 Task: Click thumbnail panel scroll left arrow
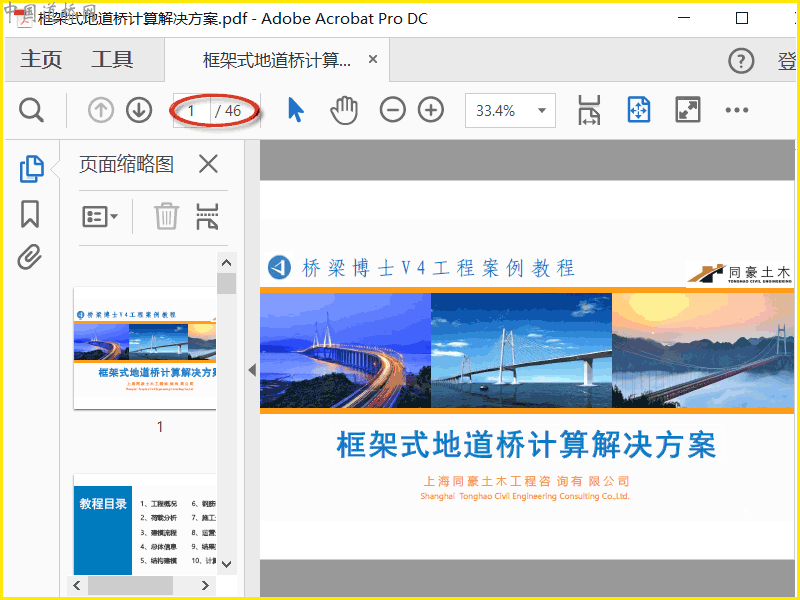pos(77,585)
